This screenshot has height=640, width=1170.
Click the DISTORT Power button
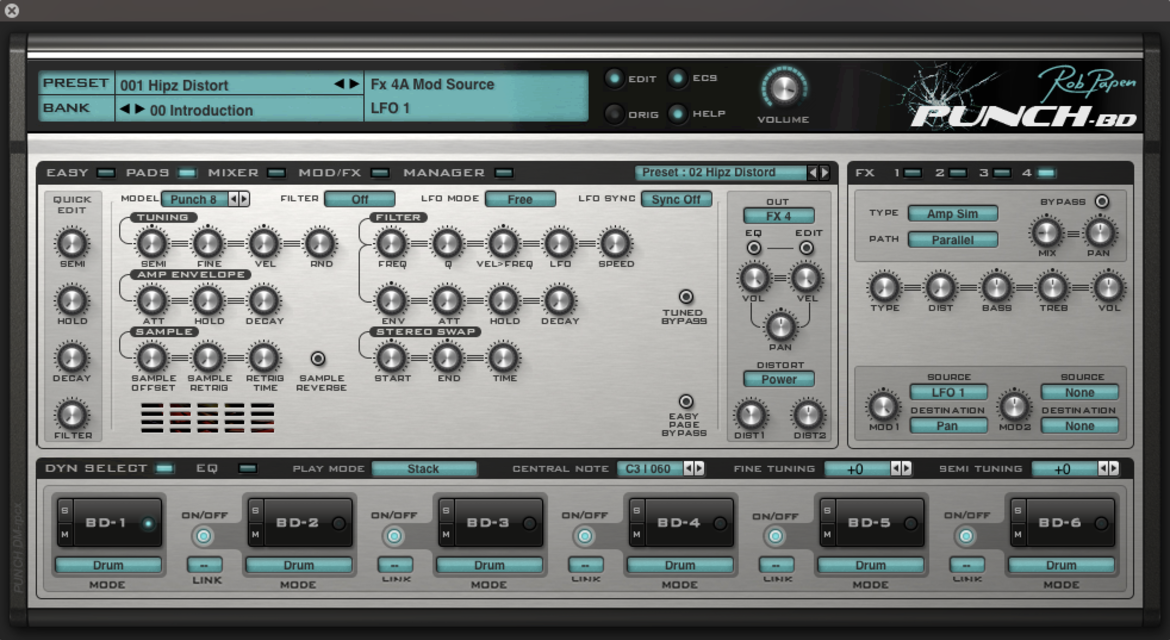coord(779,379)
